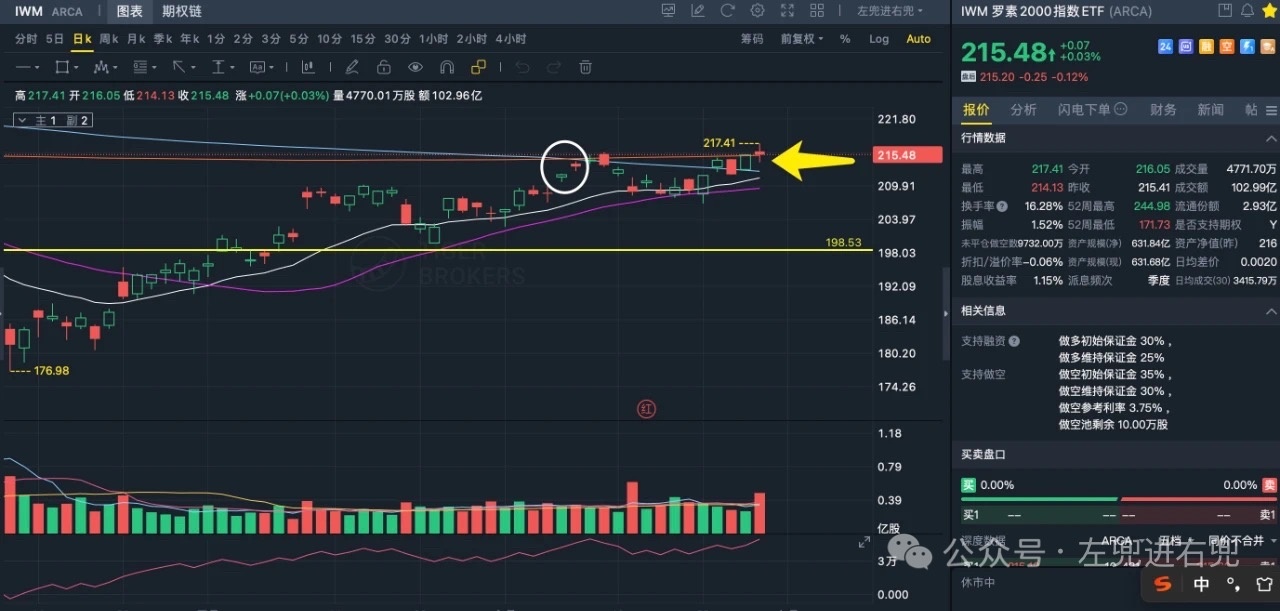Toggle the % percent scale
Viewport: 1280px width, 611px height.
point(845,39)
